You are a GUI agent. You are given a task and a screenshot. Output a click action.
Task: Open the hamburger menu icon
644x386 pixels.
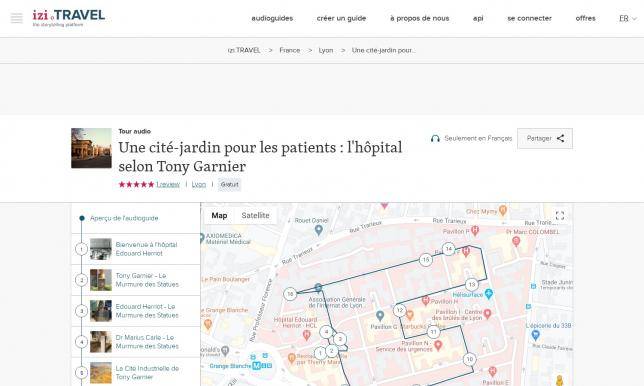[x=16, y=18]
